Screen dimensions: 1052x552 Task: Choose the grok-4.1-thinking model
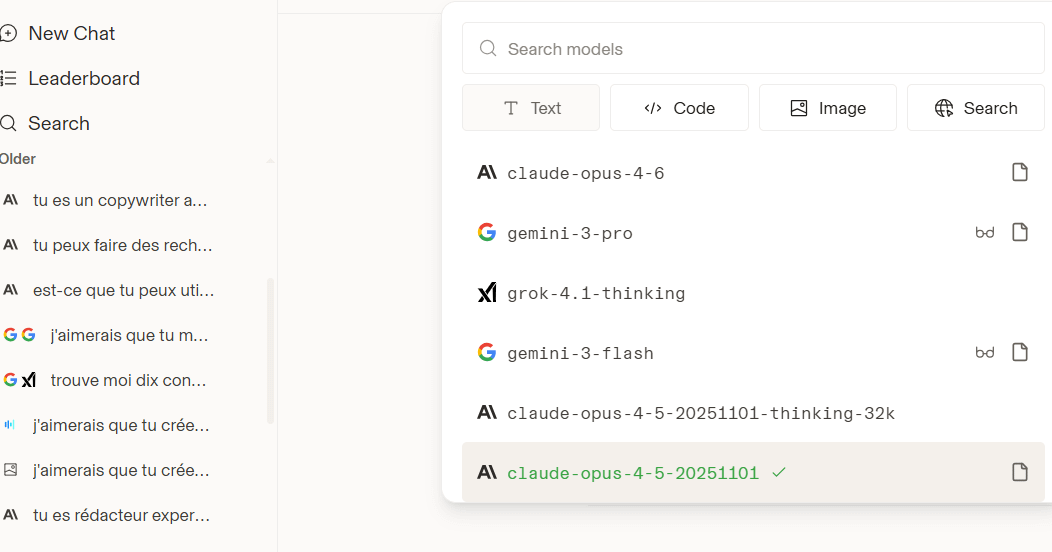pyautogui.click(x=753, y=293)
